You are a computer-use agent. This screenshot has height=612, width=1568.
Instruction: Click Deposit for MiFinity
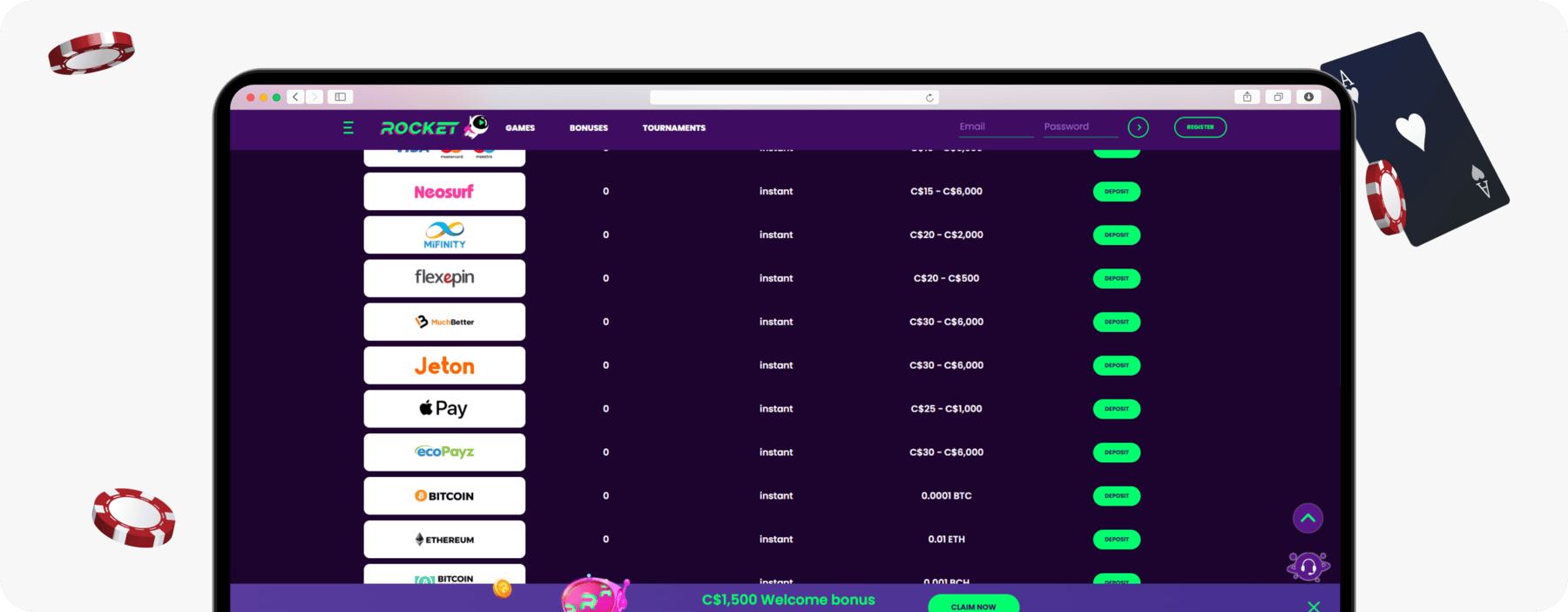point(1117,235)
